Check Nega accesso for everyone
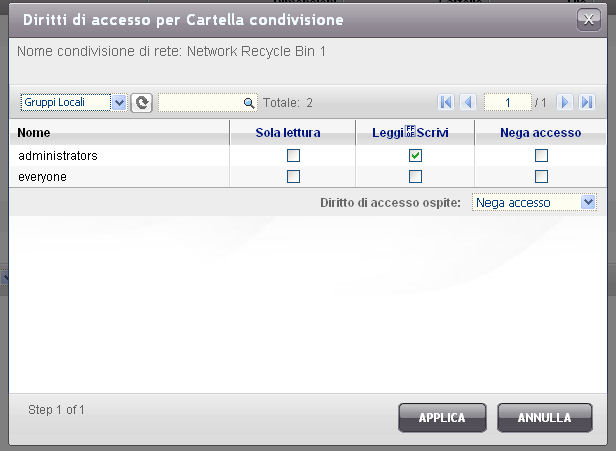The width and height of the screenshot is (616, 451). tap(541, 177)
